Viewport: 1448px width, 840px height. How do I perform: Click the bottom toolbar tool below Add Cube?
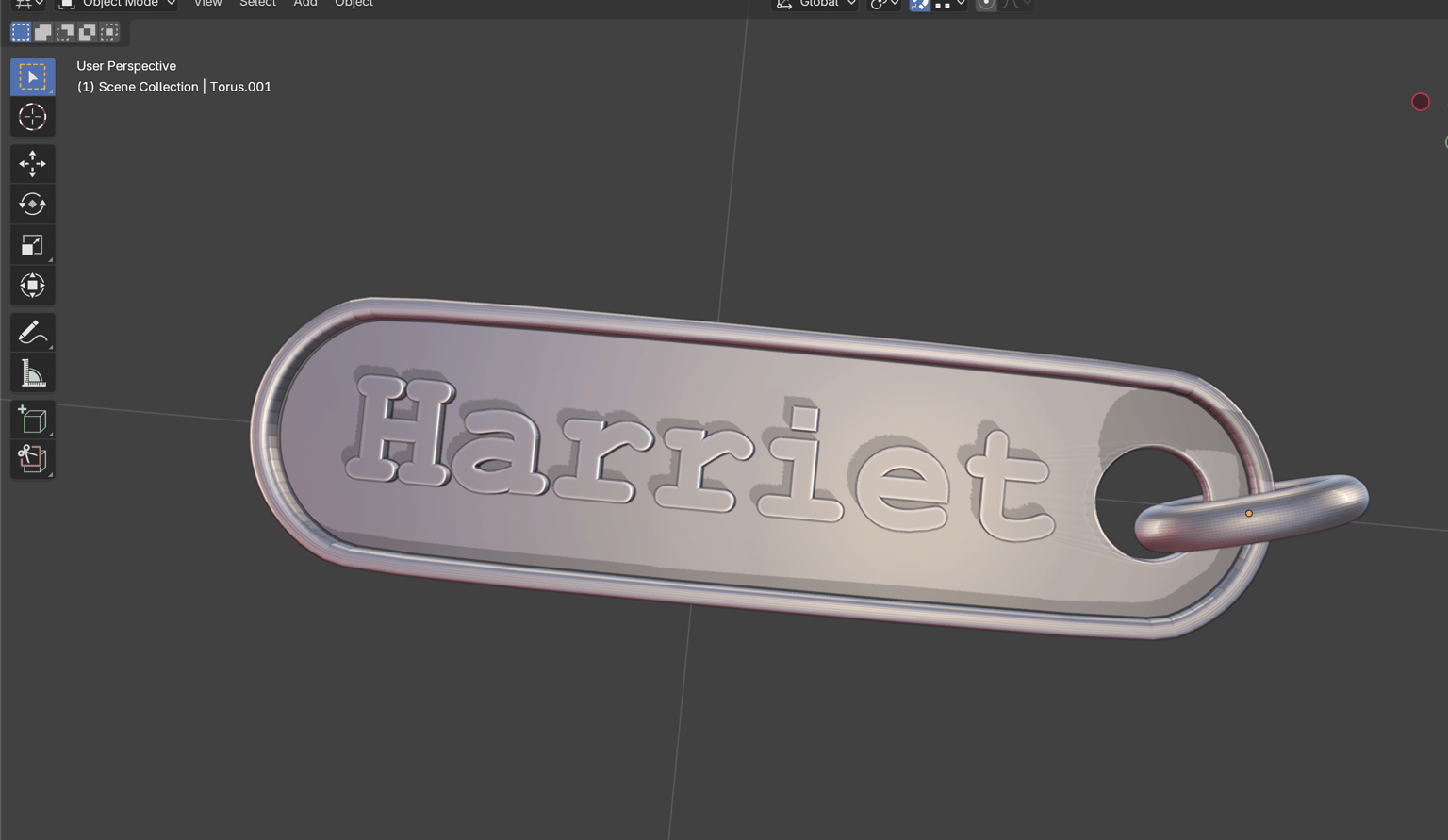pos(32,459)
